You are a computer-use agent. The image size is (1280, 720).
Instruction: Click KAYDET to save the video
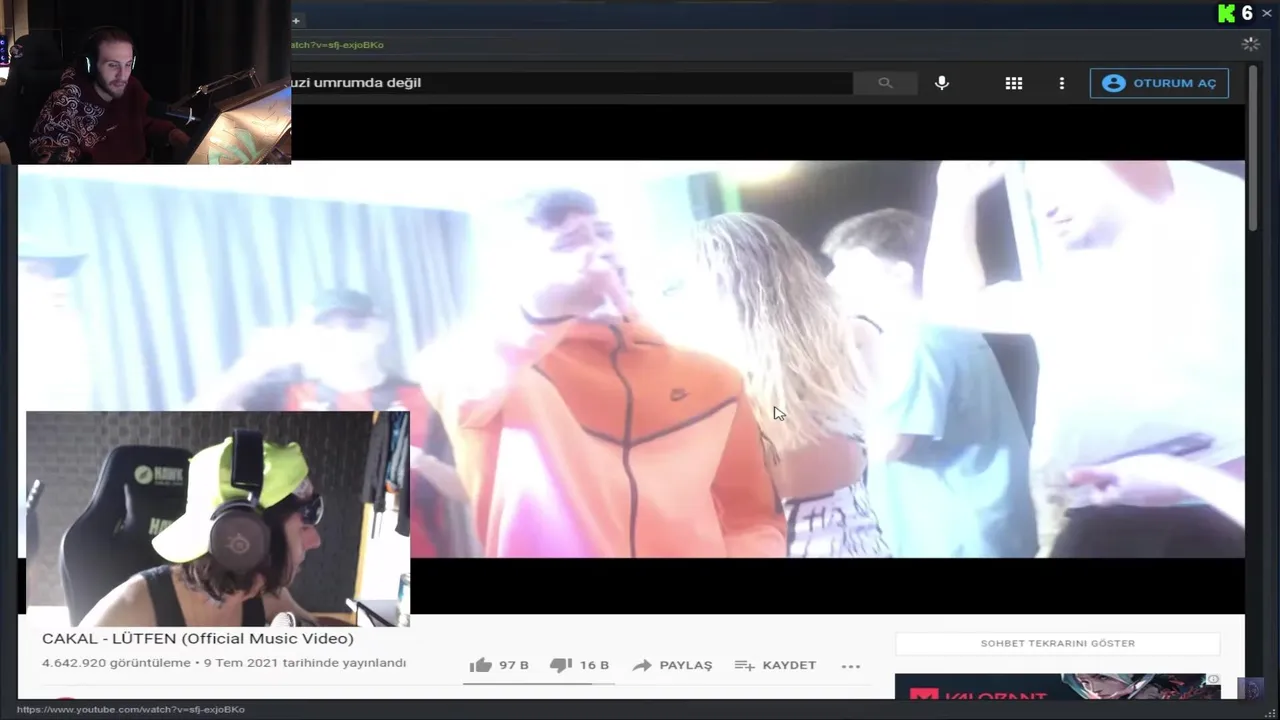coord(775,665)
